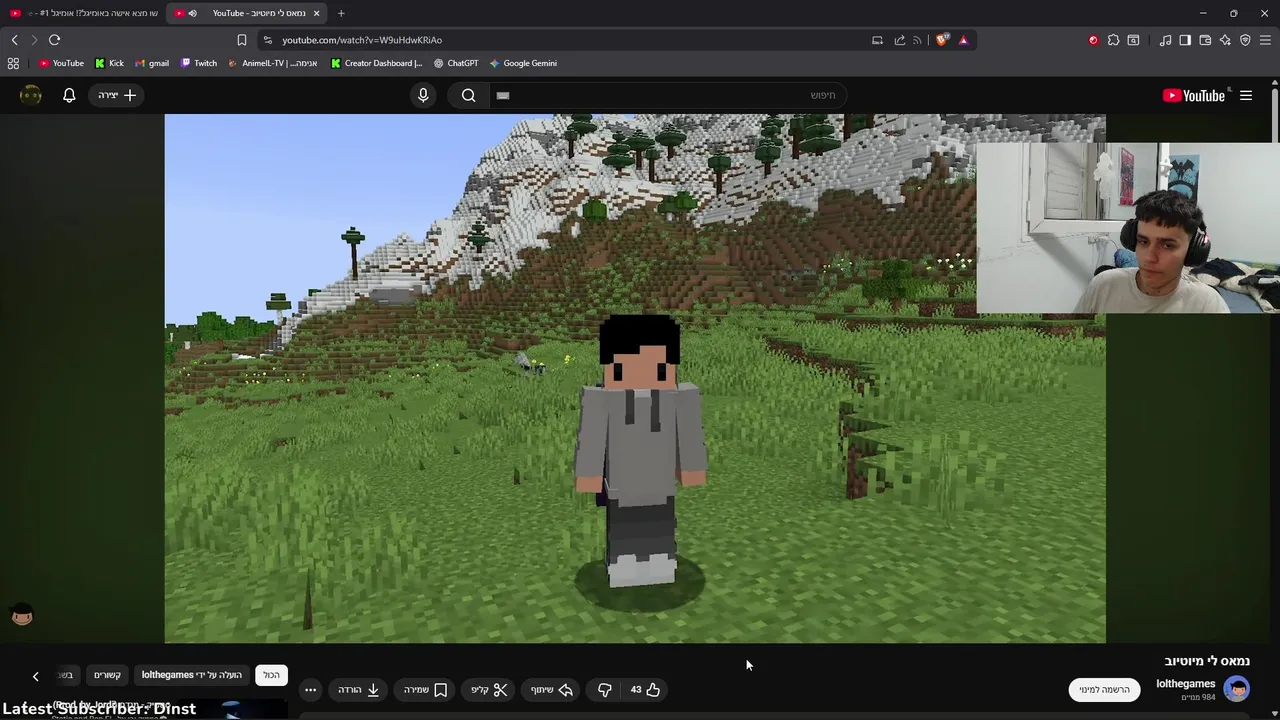Open site settings icon beside the URL
Screen dimensions: 1280x720
pyautogui.click(x=267, y=40)
